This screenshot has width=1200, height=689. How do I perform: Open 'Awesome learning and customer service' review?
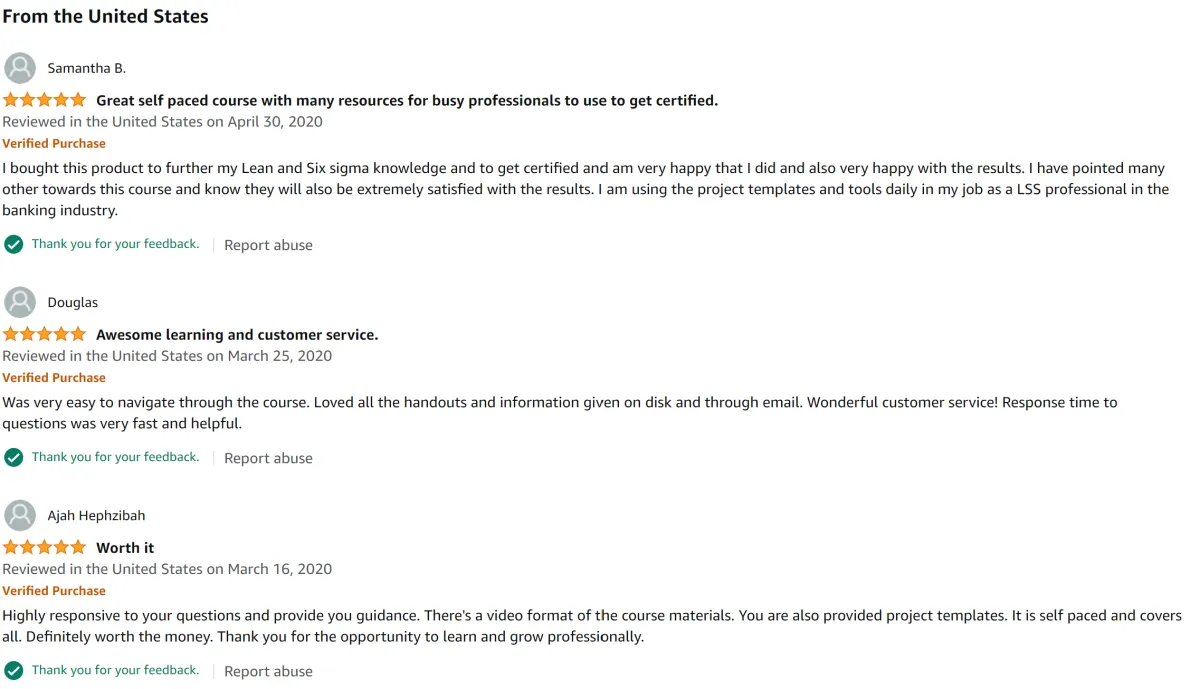[237, 334]
